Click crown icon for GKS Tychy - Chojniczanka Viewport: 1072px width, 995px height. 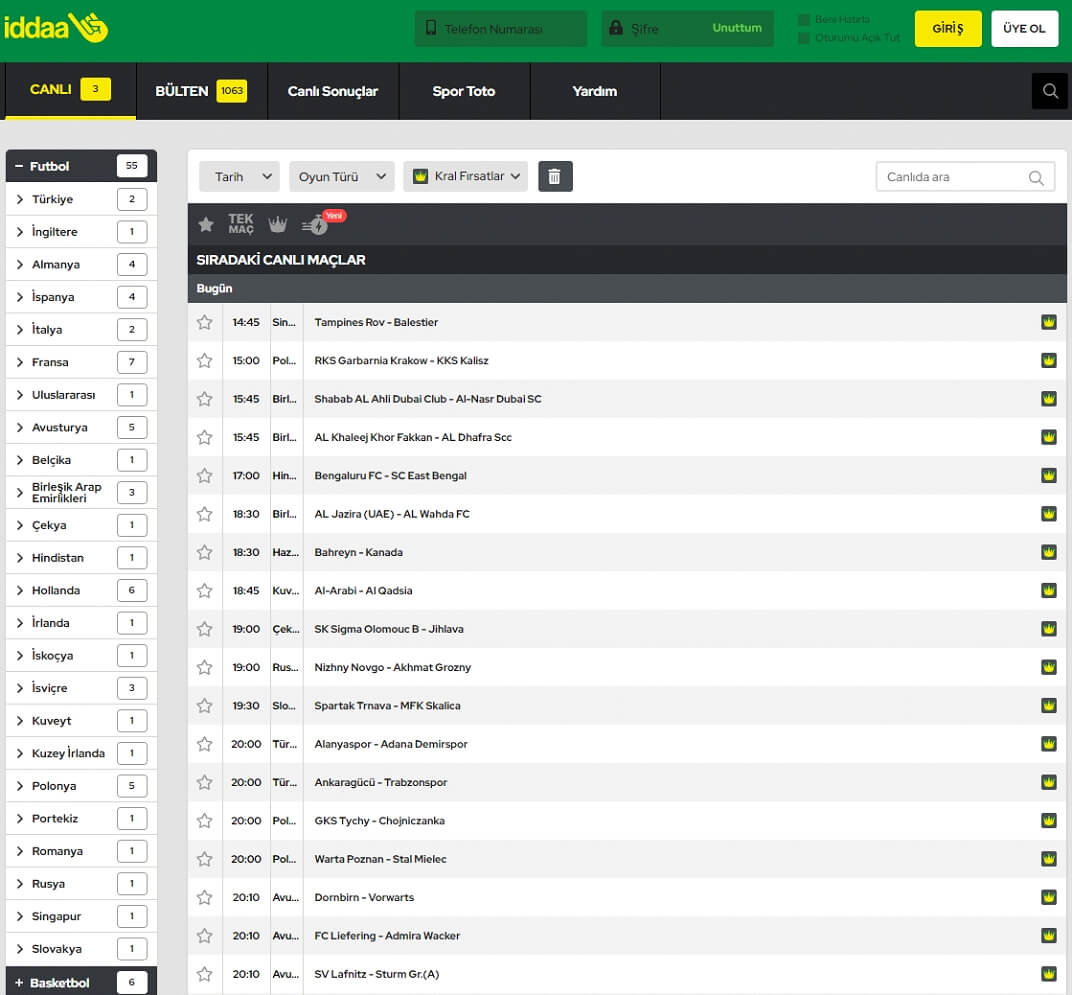[x=1049, y=820]
